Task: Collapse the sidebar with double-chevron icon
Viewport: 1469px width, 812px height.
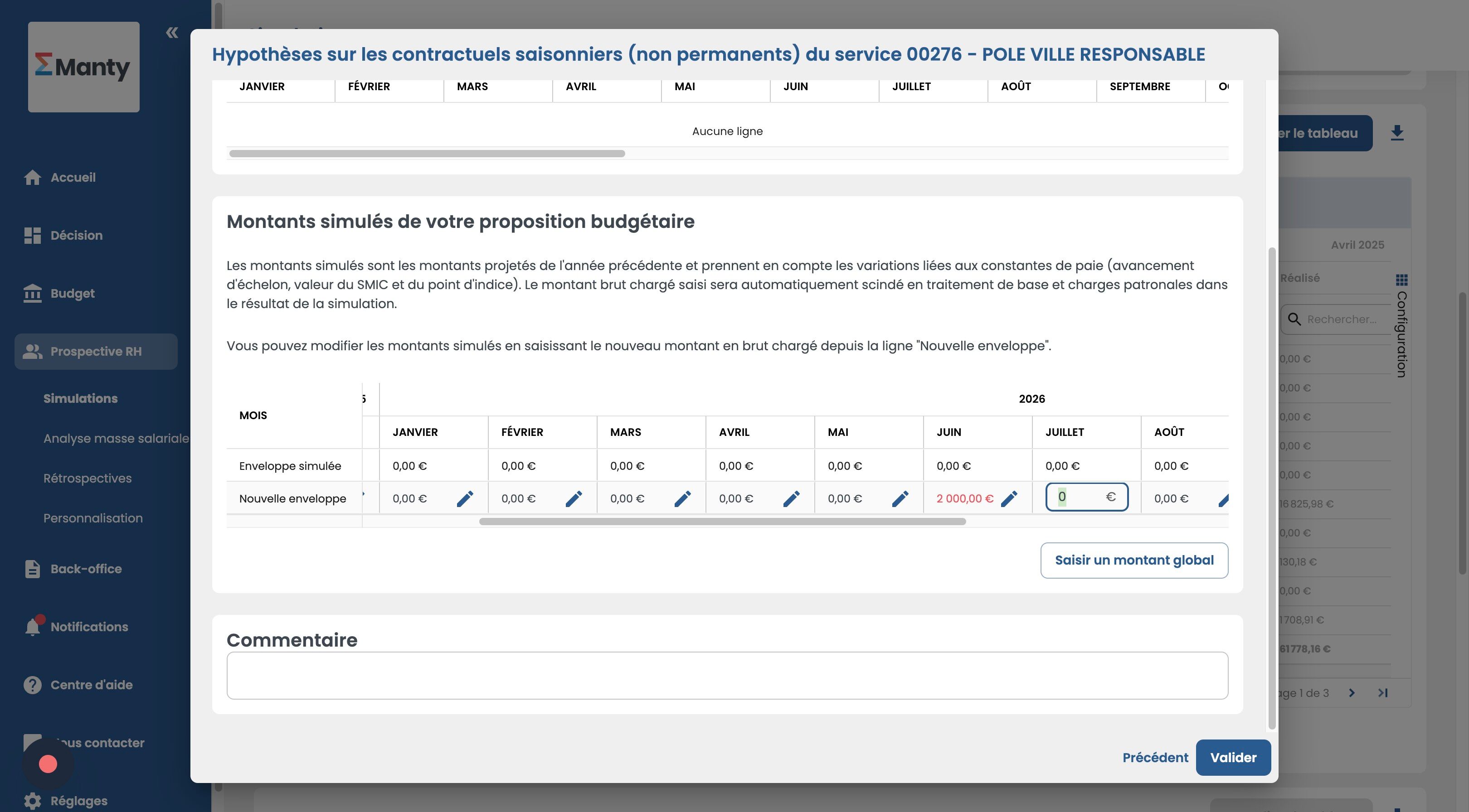Action: tap(172, 33)
